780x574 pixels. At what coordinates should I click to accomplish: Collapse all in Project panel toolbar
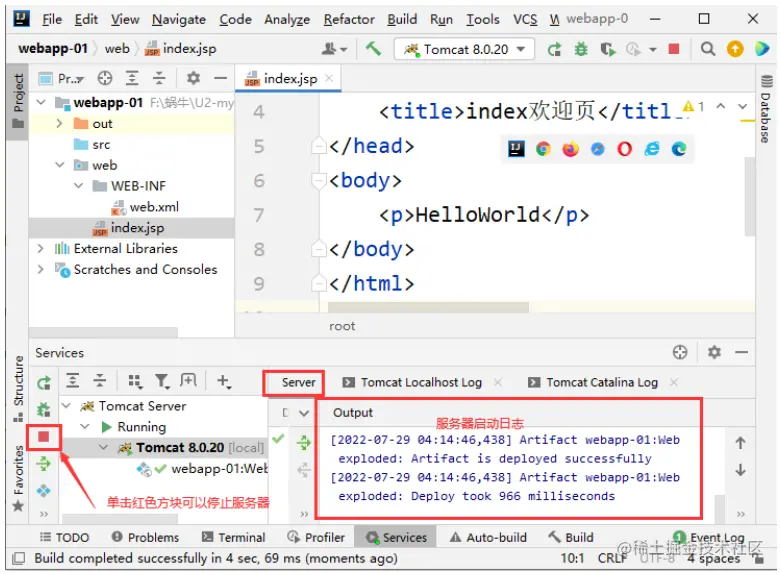tap(159, 78)
